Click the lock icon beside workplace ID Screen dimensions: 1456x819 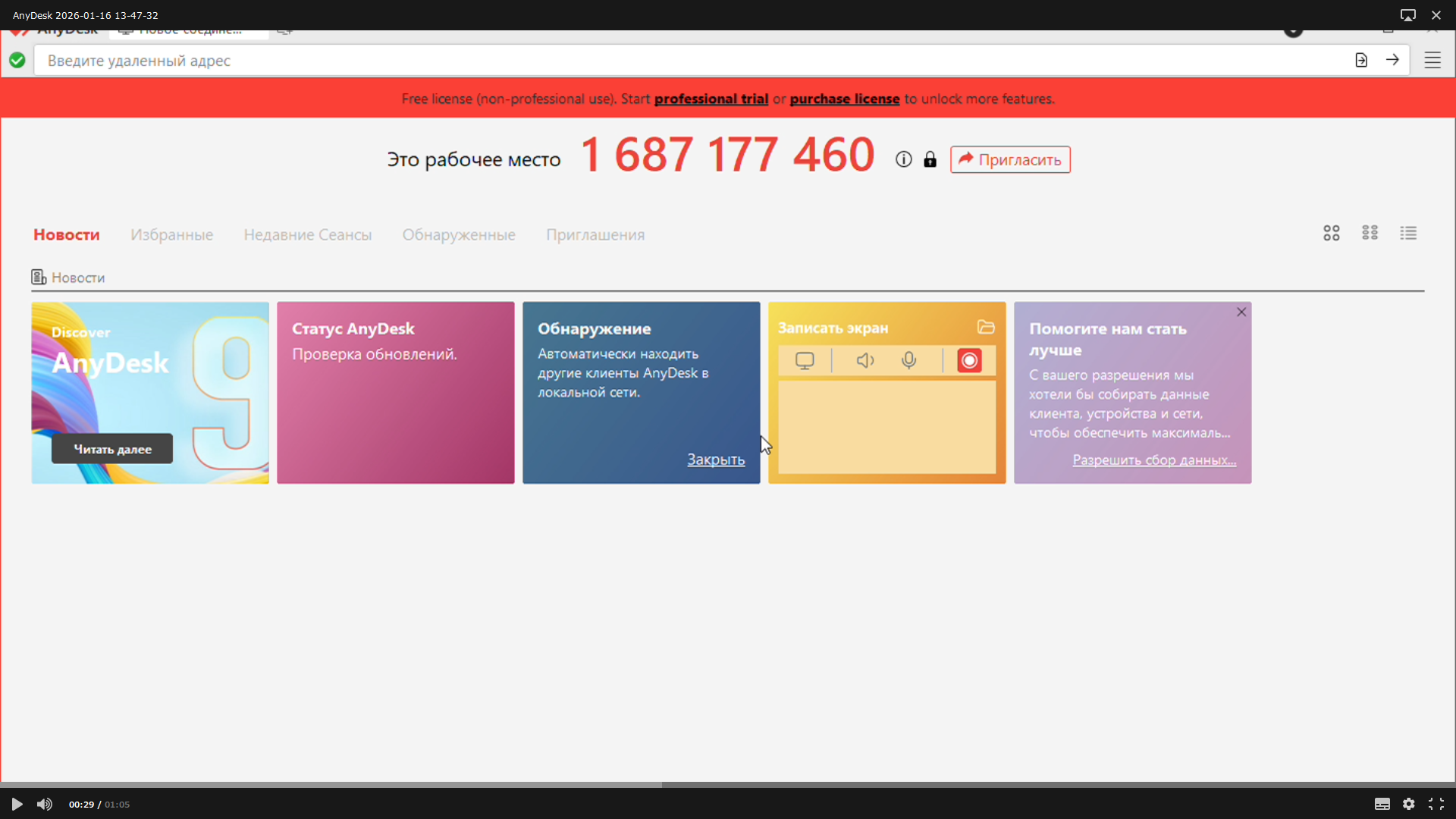click(x=930, y=159)
